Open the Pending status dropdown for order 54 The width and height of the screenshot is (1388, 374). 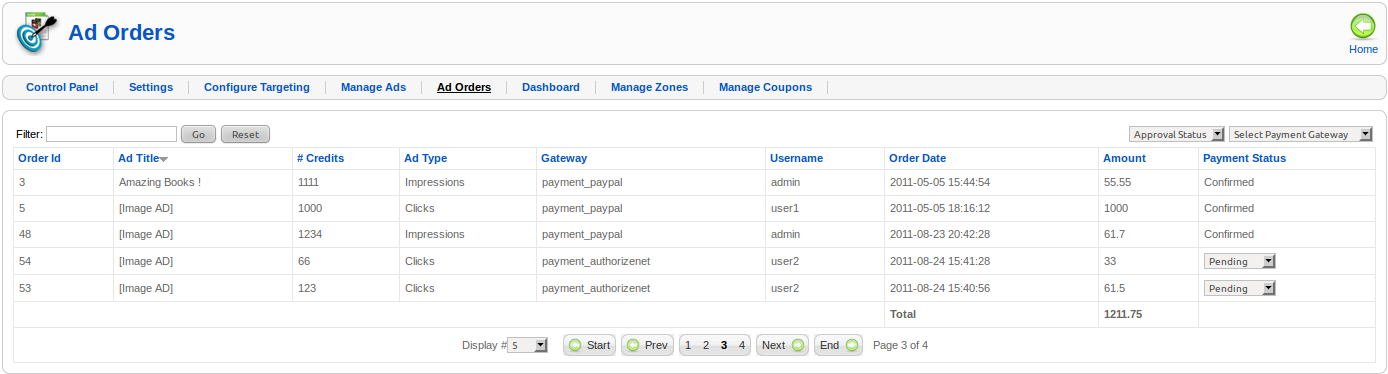(x=1239, y=261)
